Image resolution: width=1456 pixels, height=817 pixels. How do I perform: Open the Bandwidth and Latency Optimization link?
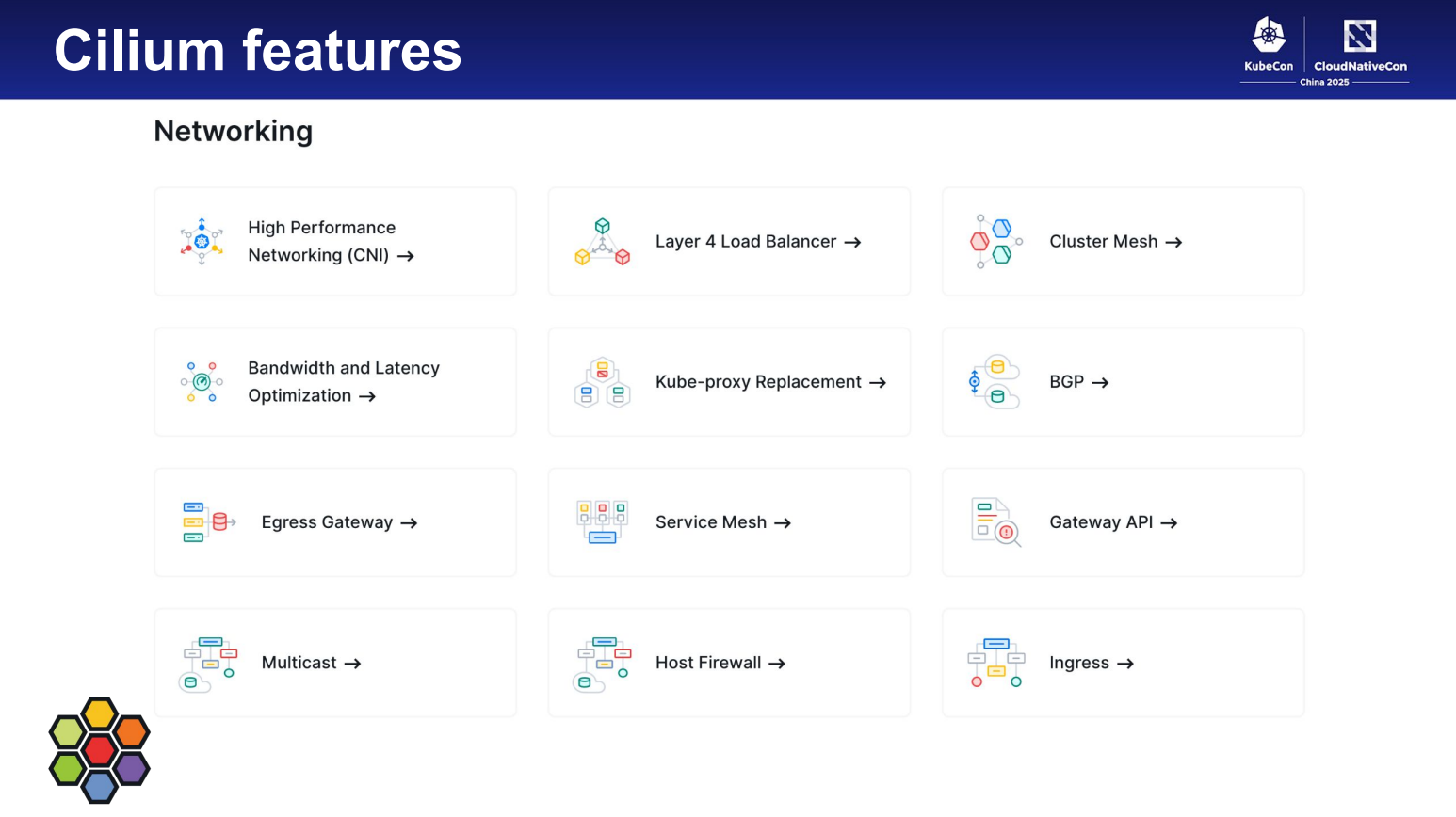[x=344, y=382]
